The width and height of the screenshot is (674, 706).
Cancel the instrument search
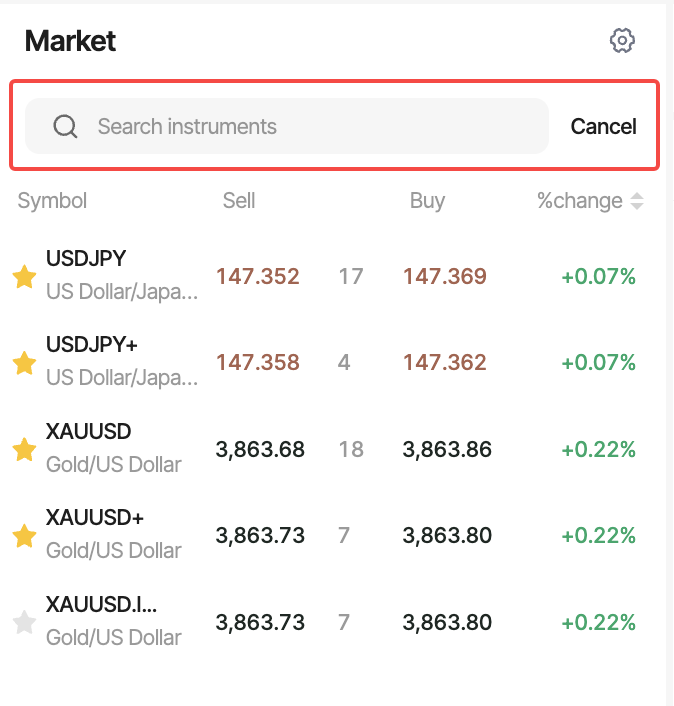(x=603, y=127)
